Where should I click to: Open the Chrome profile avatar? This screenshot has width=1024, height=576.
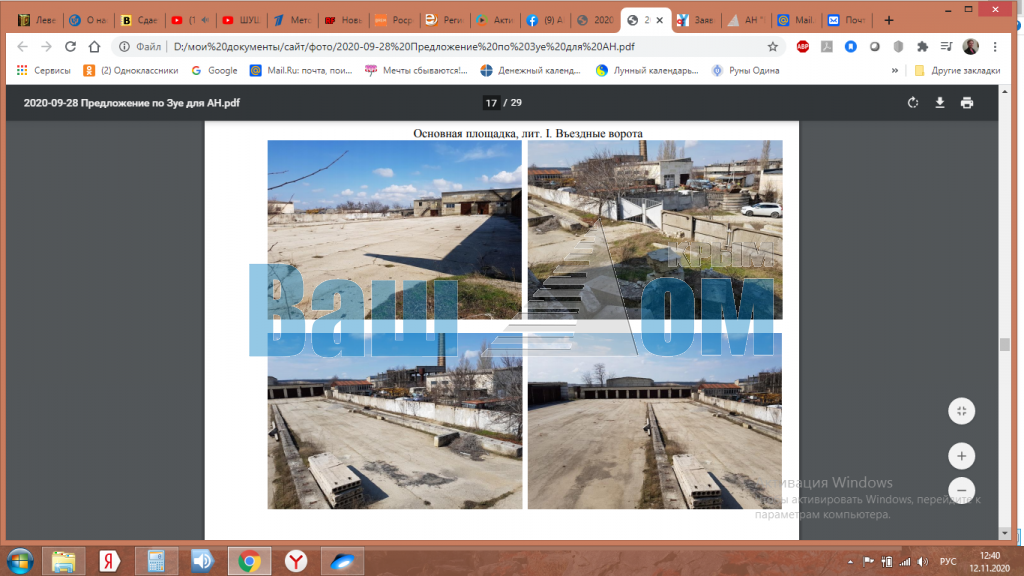[970, 46]
